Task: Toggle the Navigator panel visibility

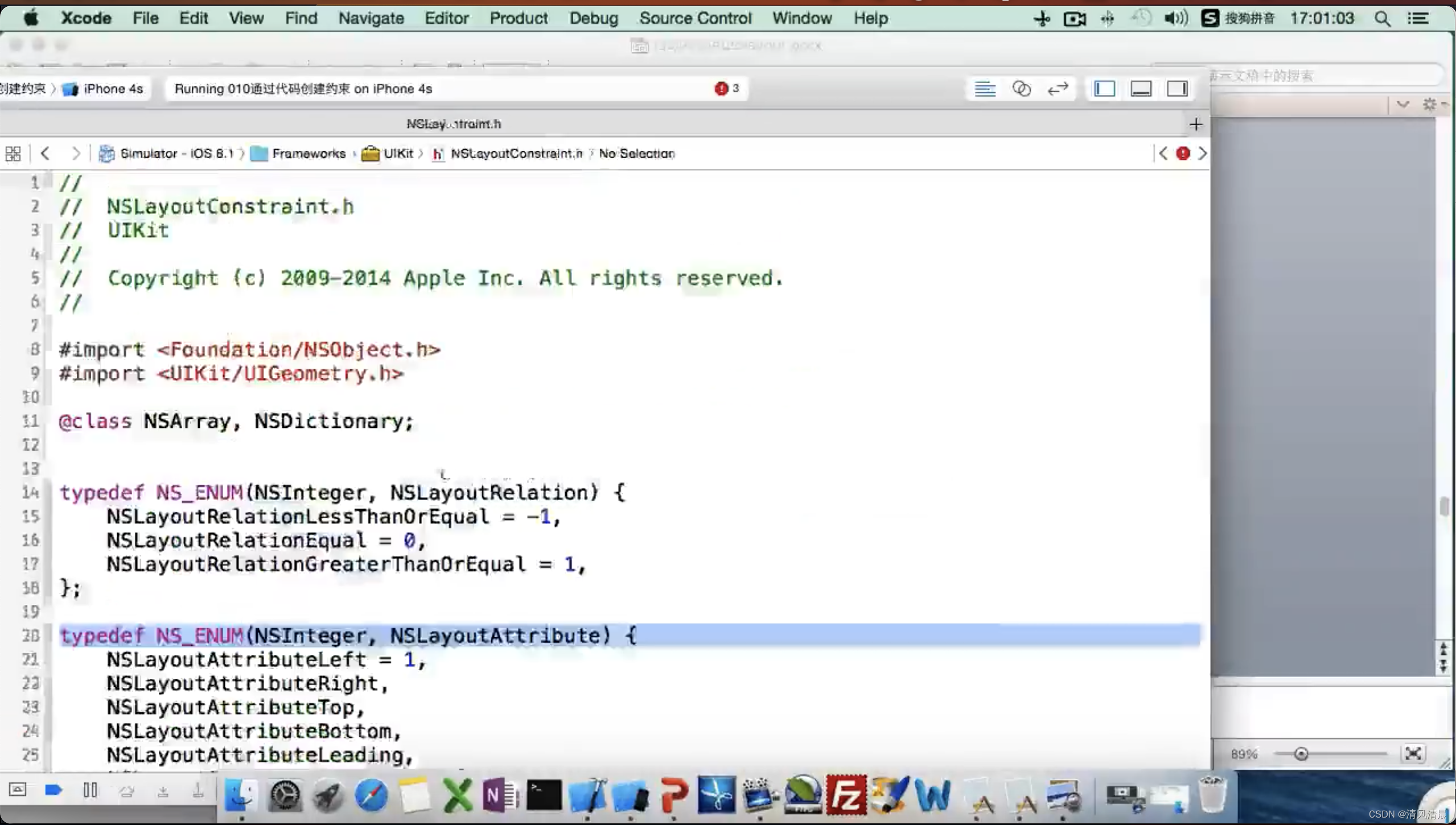Action: click(1104, 89)
